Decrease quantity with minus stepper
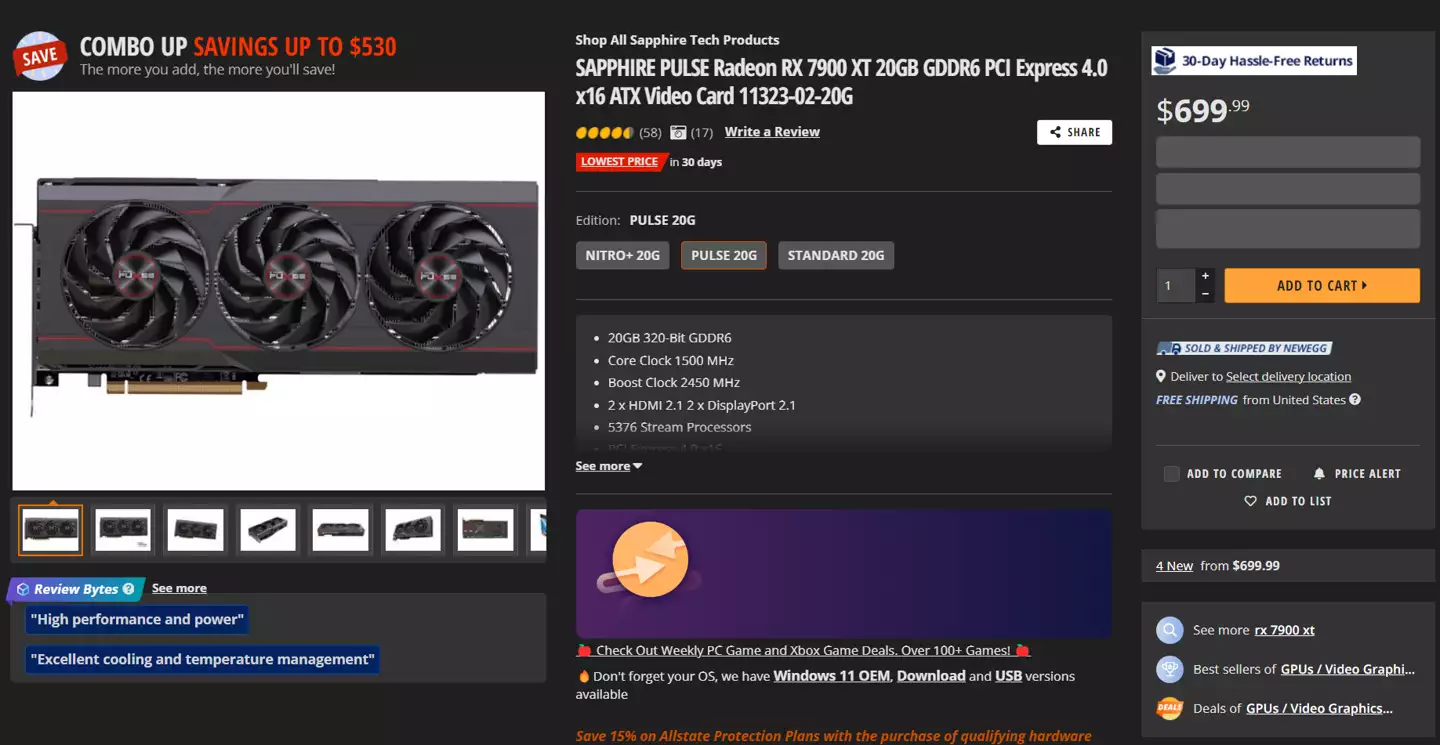1440x745 pixels. [x=1206, y=294]
